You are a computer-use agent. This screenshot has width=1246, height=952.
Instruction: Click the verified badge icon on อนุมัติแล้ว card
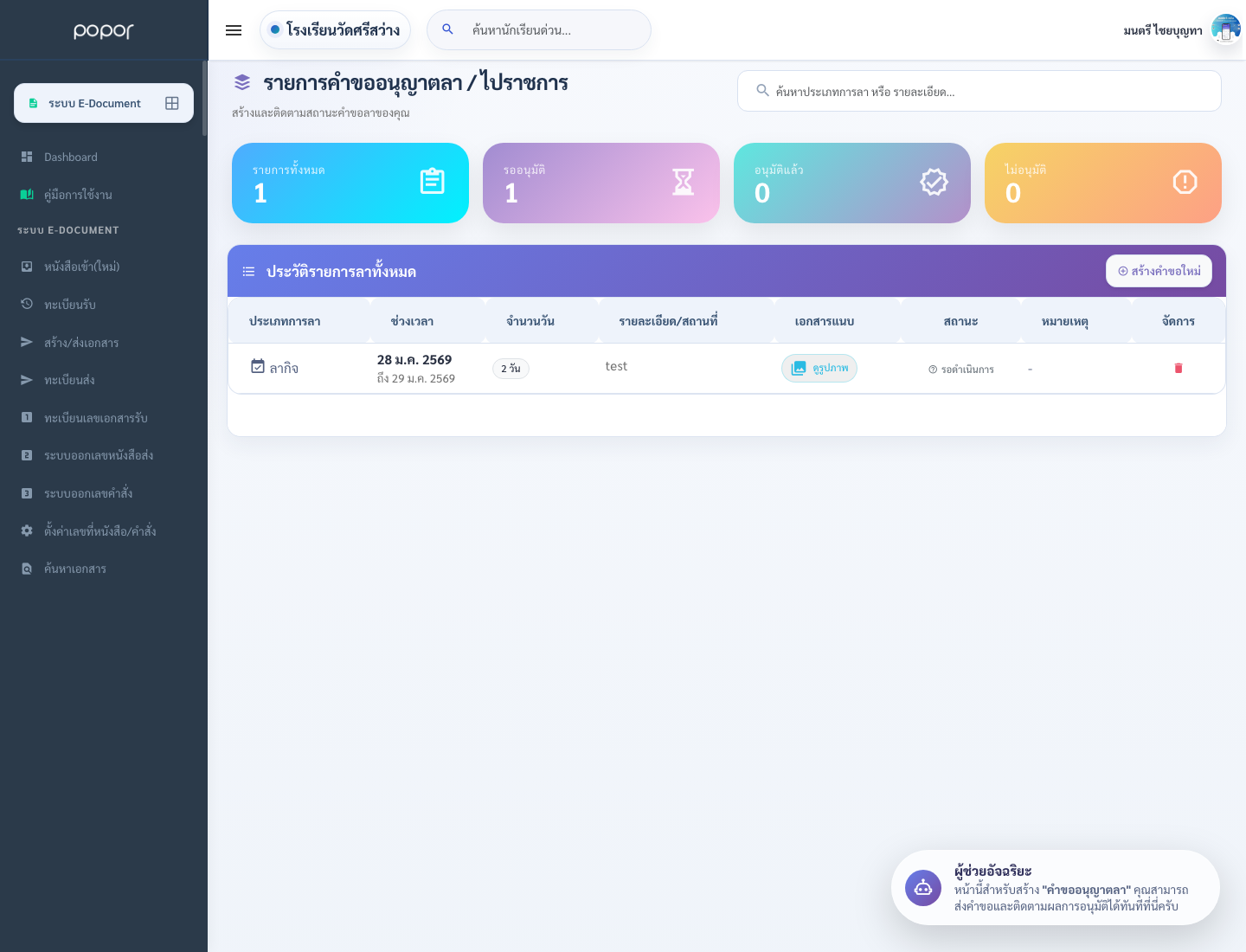(934, 182)
